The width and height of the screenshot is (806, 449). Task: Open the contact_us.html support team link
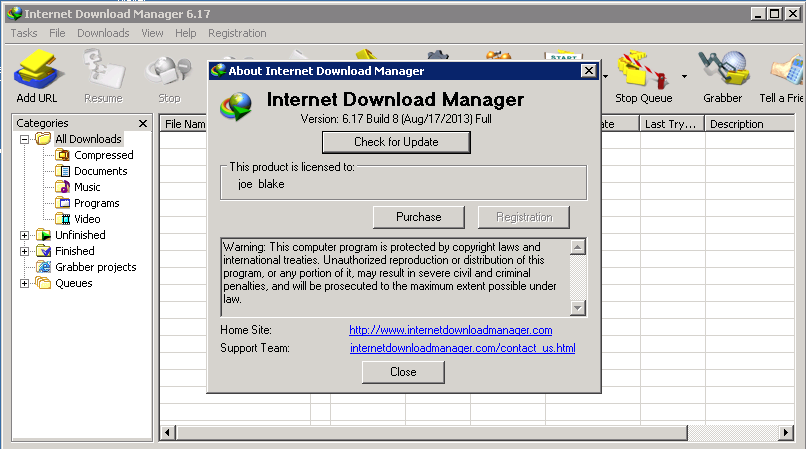[463, 348]
